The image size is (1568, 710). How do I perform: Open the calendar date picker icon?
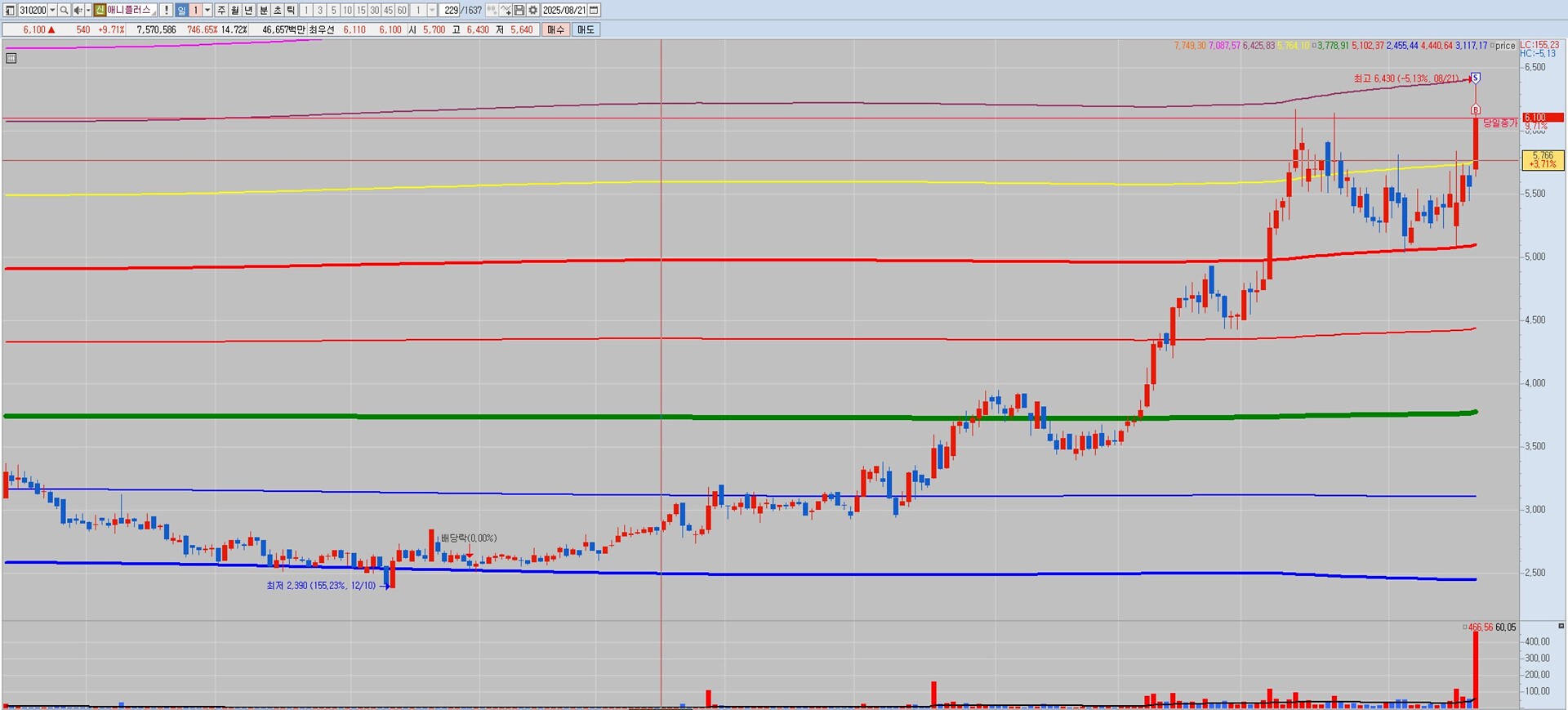click(x=595, y=10)
